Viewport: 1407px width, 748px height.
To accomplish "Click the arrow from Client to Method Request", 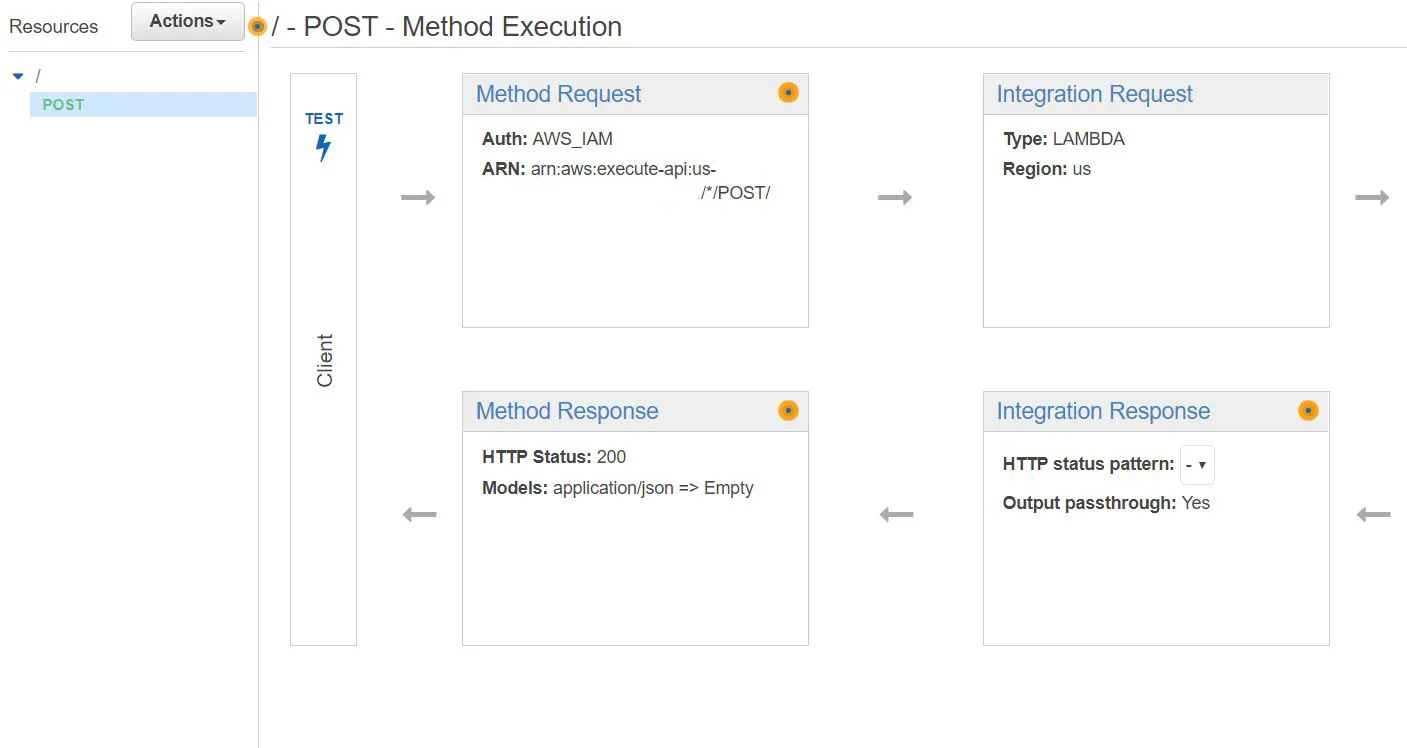I will (x=418, y=198).
